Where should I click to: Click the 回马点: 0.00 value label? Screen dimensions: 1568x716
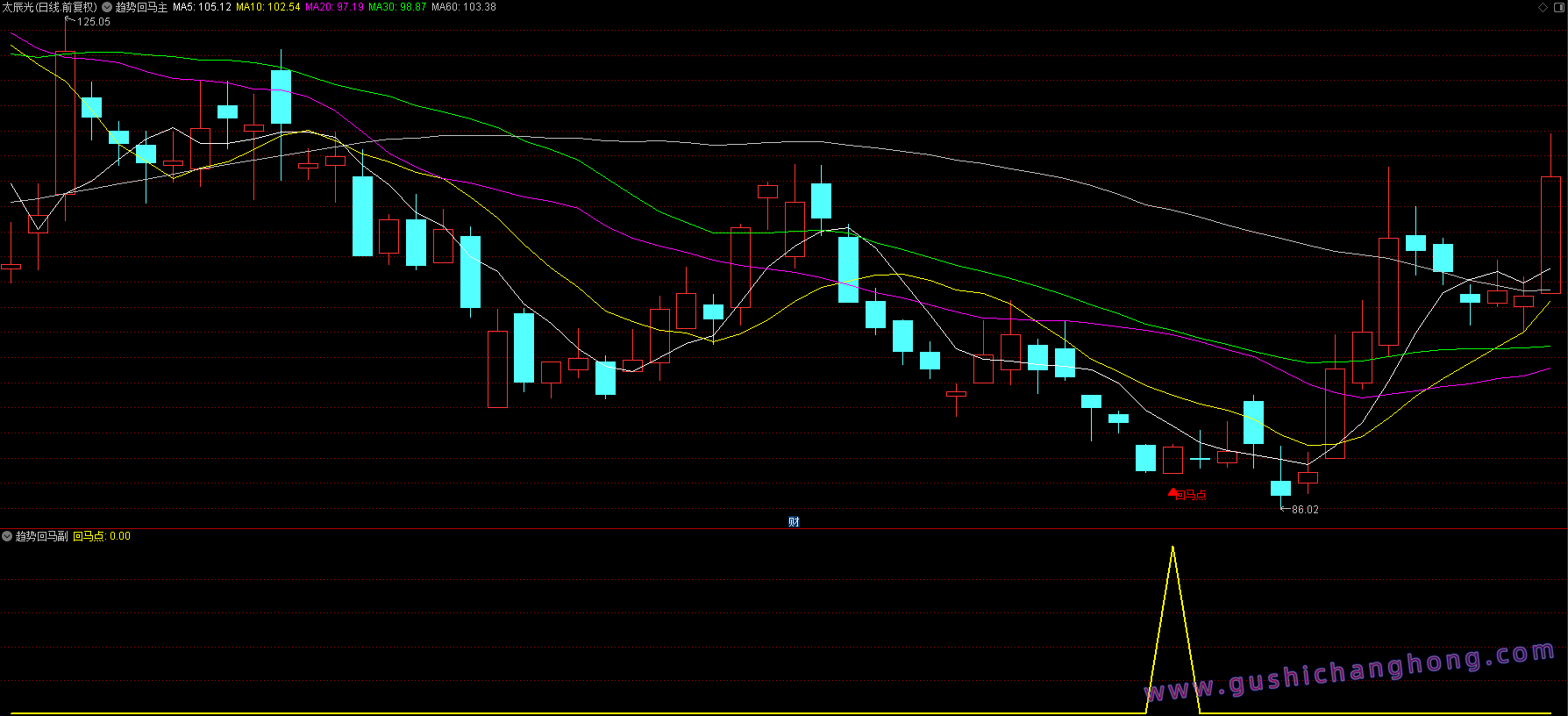[102, 536]
